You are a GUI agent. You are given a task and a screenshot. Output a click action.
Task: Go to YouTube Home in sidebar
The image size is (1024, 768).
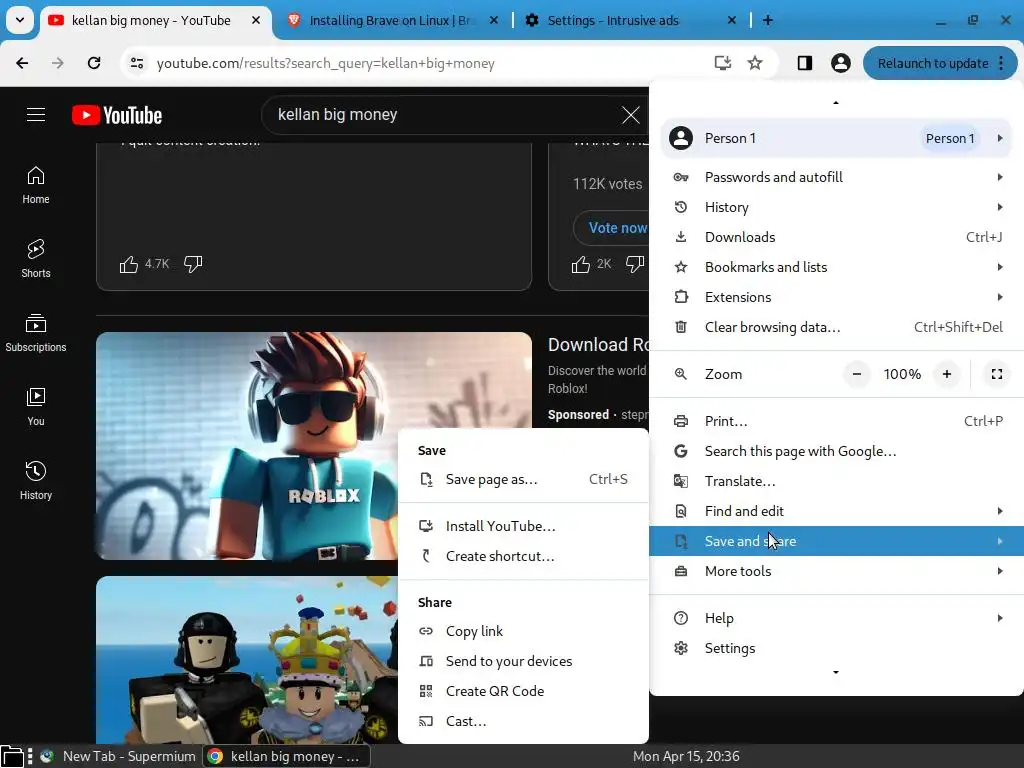(x=36, y=185)
